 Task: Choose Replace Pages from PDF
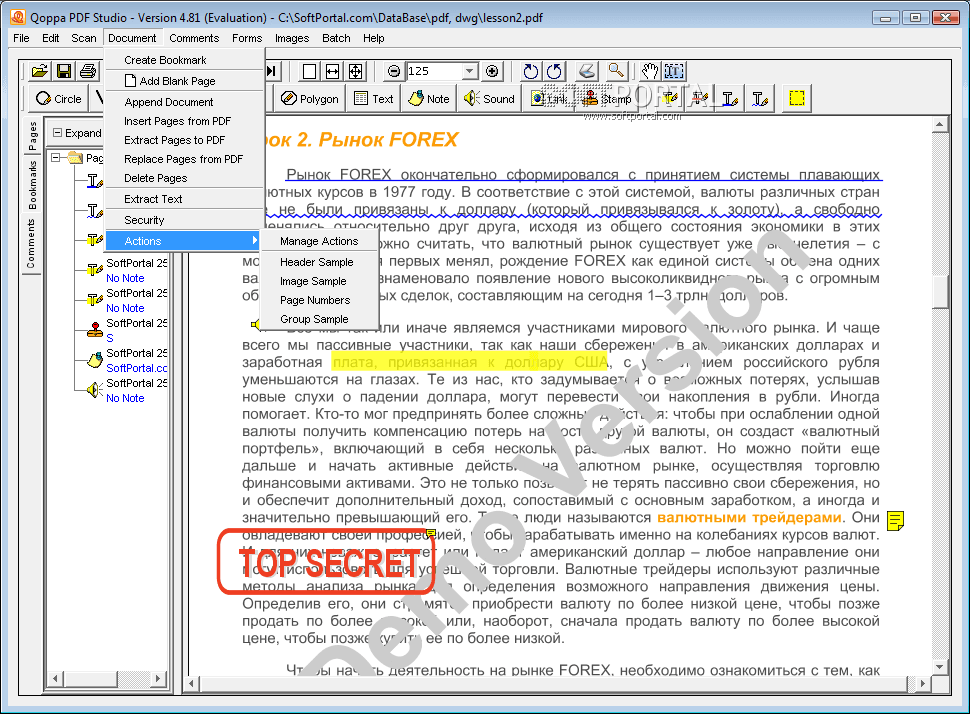tap(185, 159)
